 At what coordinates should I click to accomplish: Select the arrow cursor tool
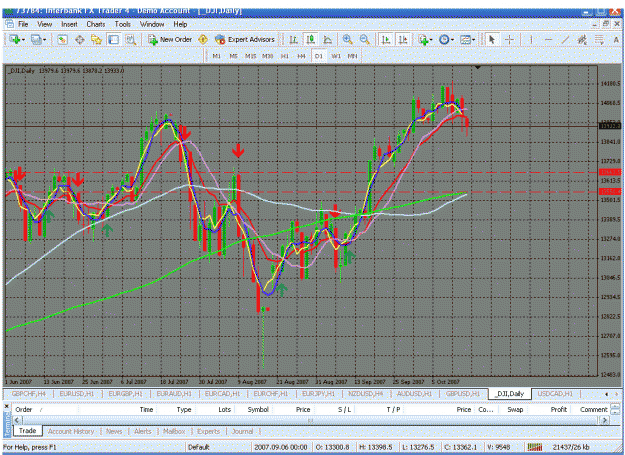coord(491,39)
